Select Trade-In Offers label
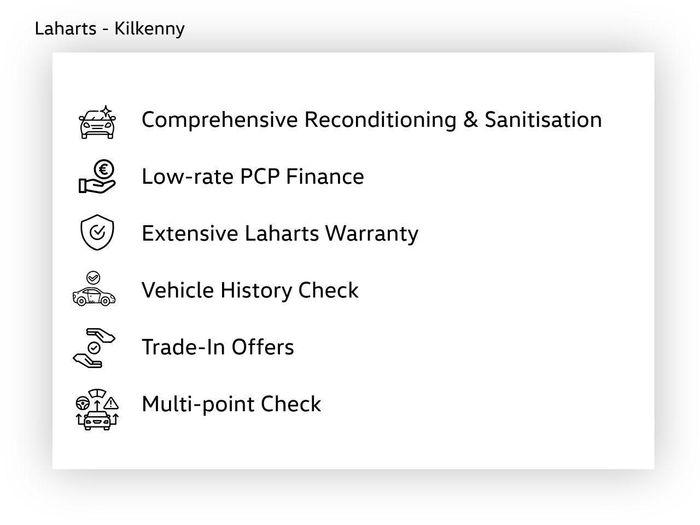This screenshot has height=525, width=700. point(218,347)
